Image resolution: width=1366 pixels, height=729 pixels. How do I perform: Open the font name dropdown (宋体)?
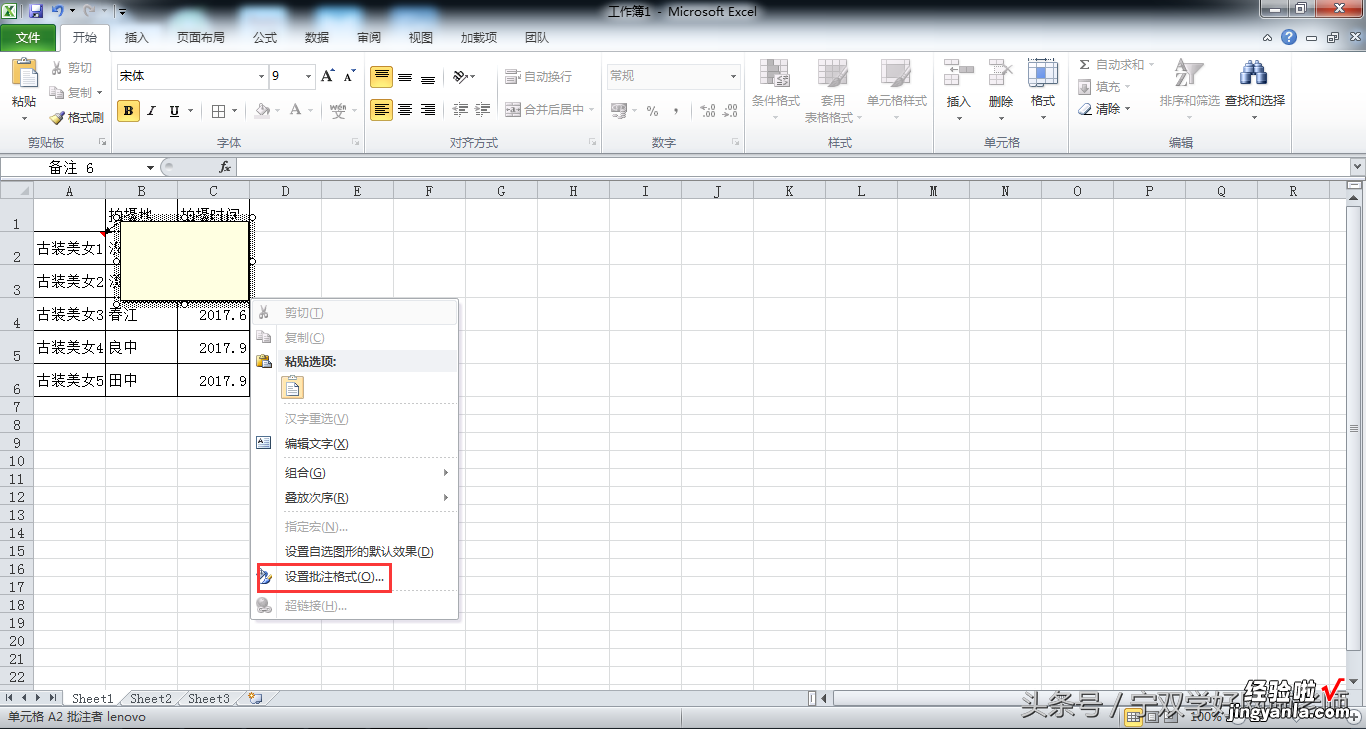(261, 76)
